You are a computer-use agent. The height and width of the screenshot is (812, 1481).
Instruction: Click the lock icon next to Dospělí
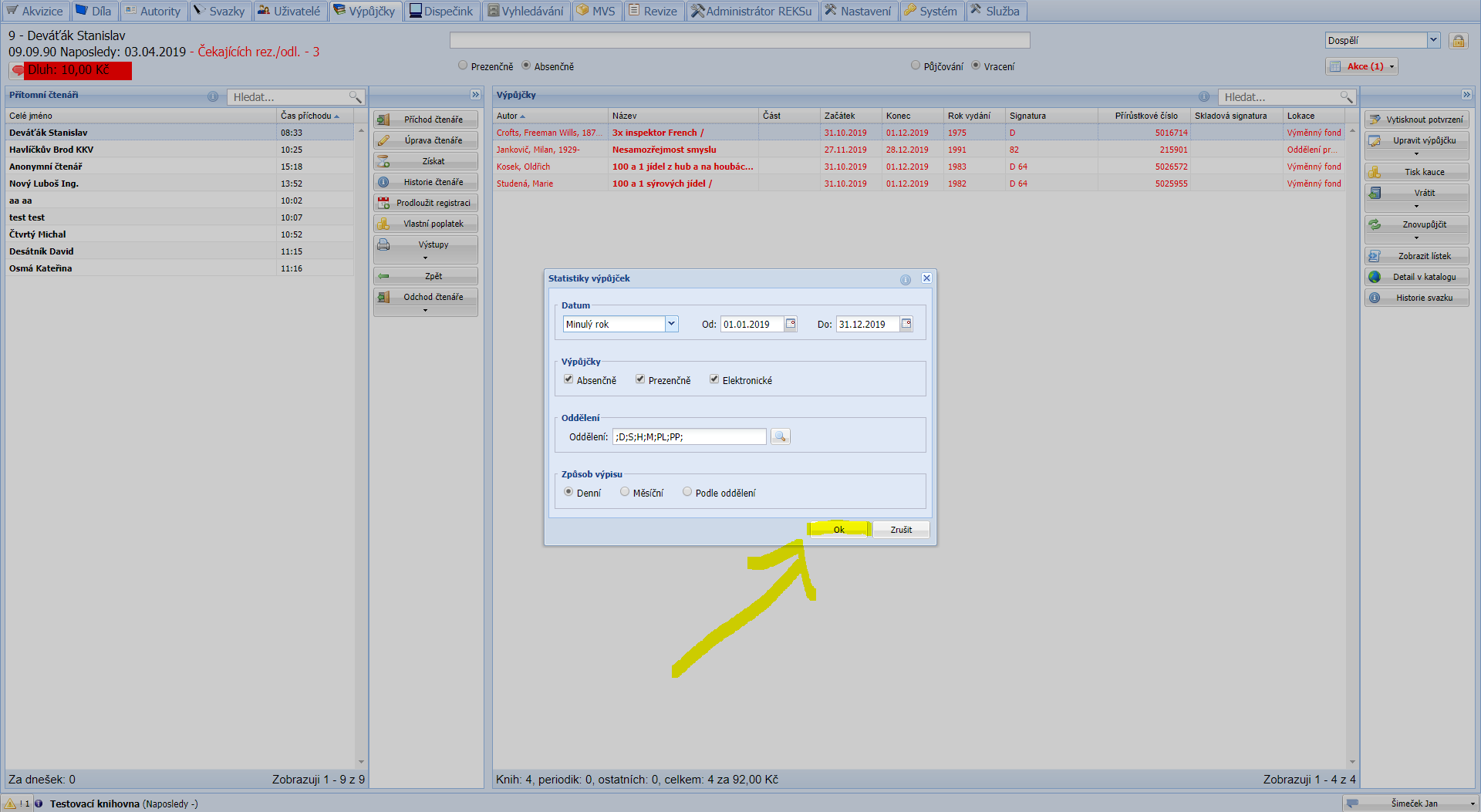click(x=1458, y=41)
